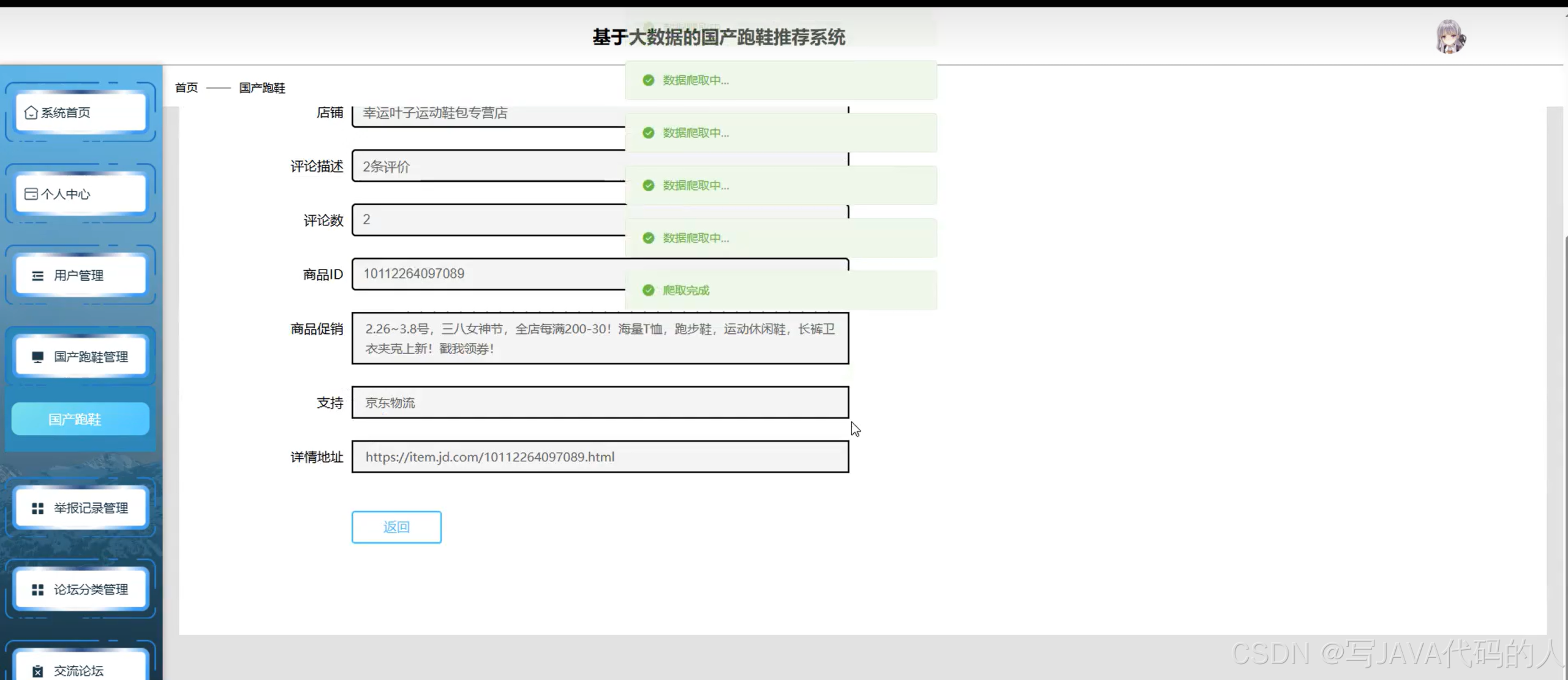This screenshot has width=1568, height=680.
Task: Click the 返回 button below the form
Action: (x=396, y=527)
